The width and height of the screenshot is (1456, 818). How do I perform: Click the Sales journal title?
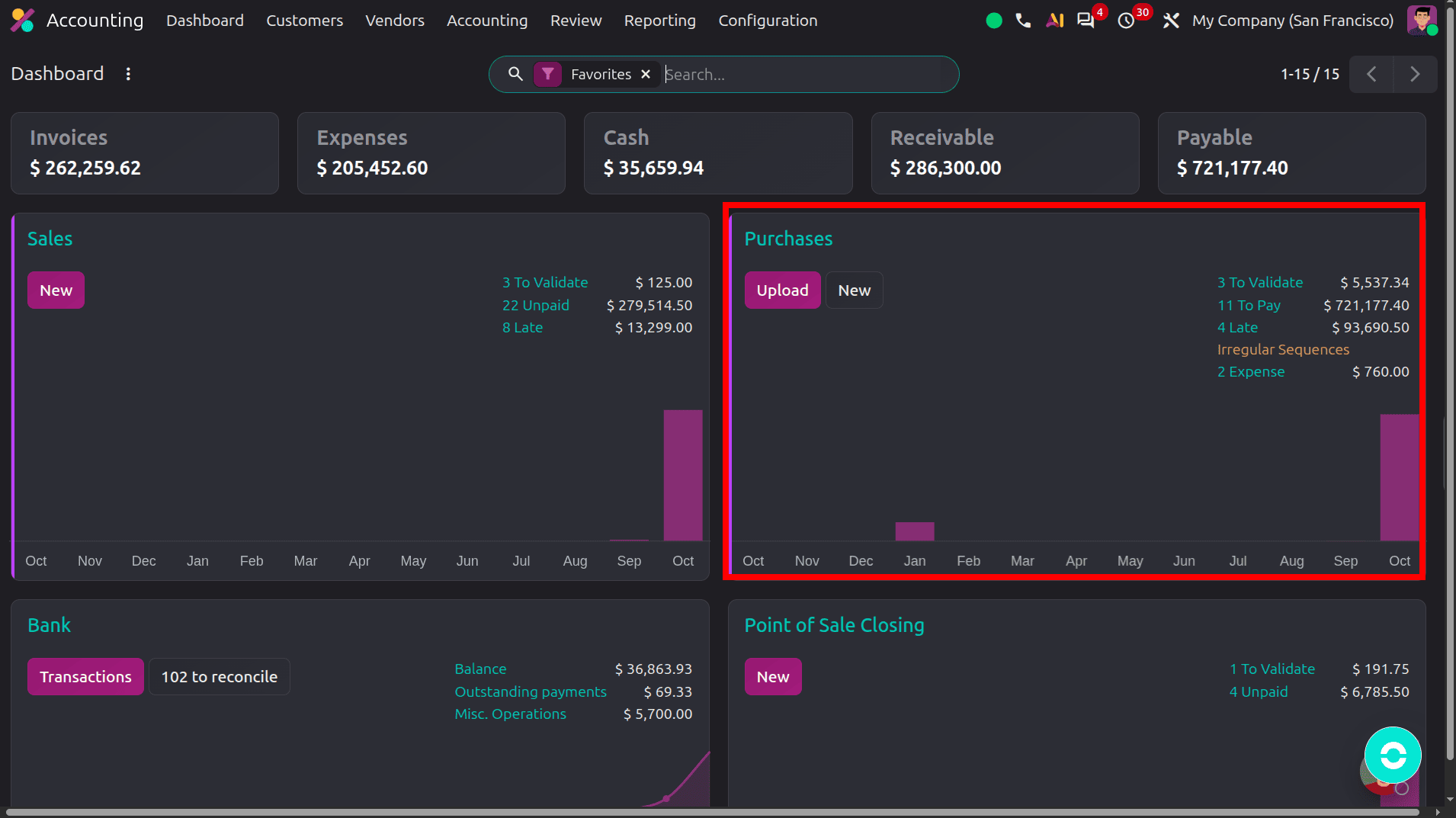click(x=50, y=239)
